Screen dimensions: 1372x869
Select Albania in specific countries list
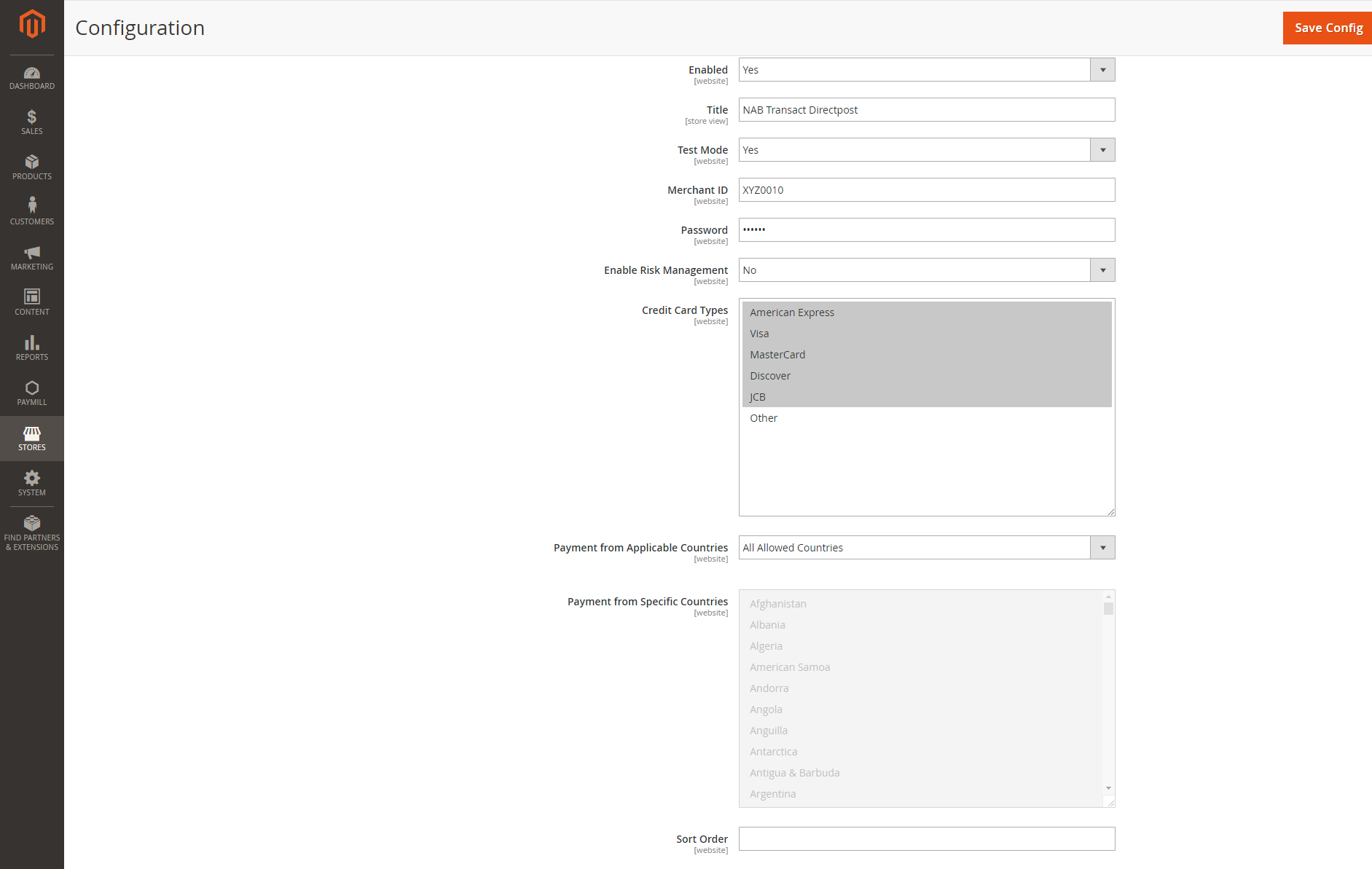[922, 625]
